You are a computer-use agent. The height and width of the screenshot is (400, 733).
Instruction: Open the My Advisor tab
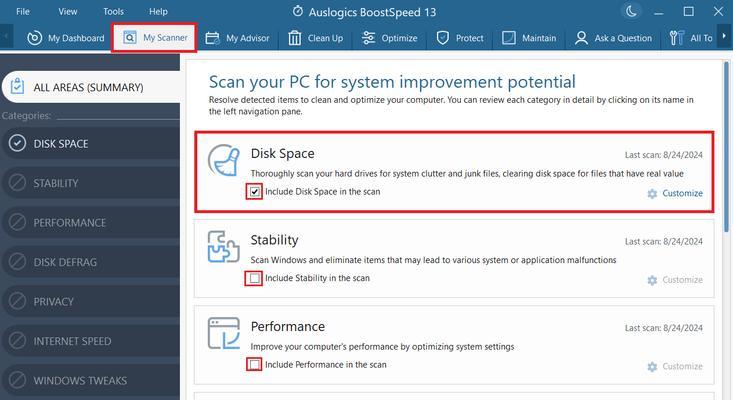click(237, 38)
